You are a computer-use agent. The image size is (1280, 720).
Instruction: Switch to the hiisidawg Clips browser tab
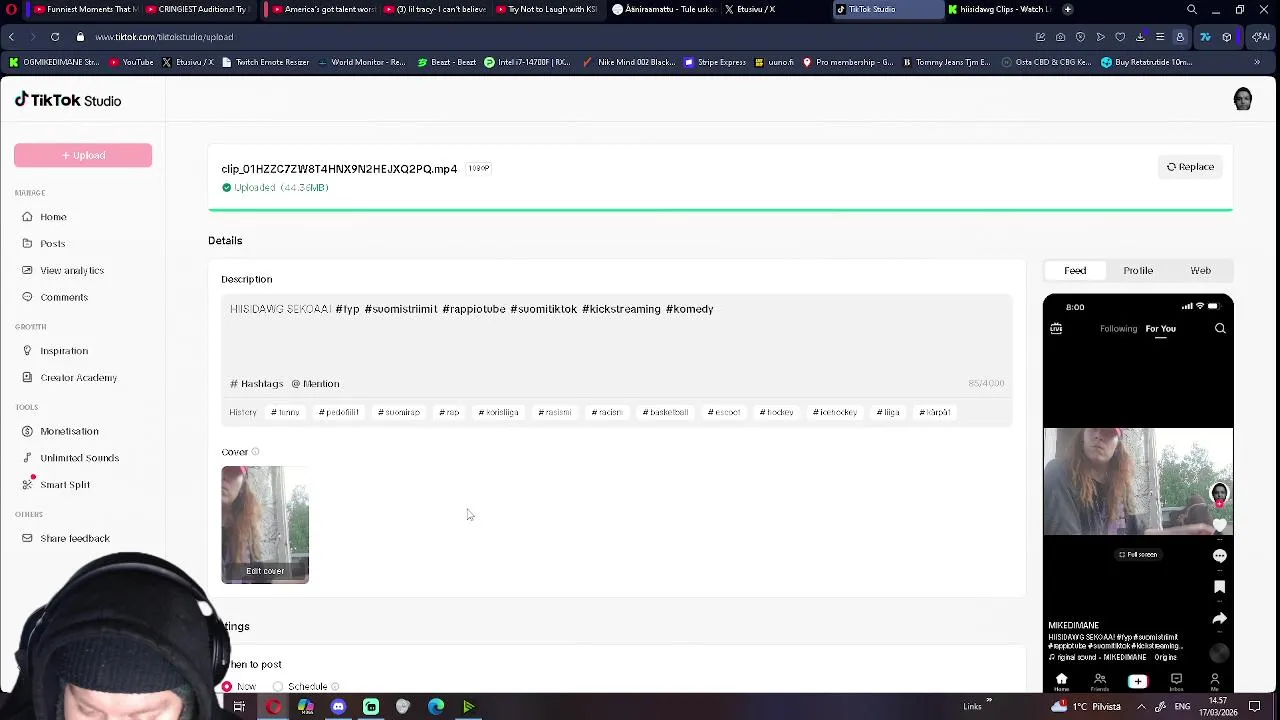(x=998, y=9)
